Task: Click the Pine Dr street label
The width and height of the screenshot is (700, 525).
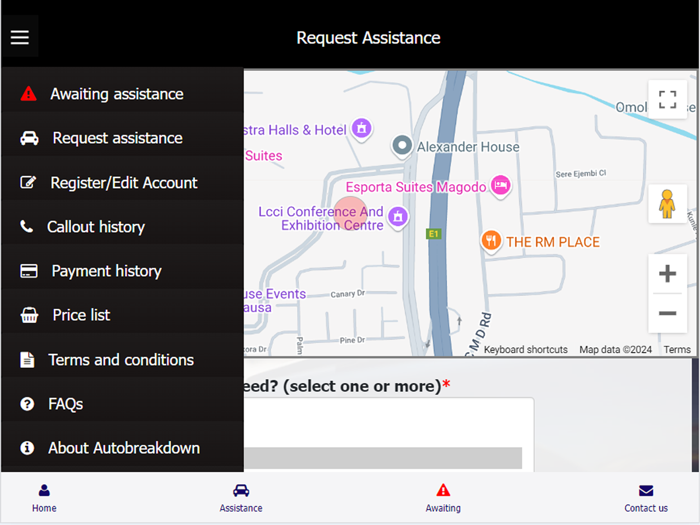Action: [352, 340]
